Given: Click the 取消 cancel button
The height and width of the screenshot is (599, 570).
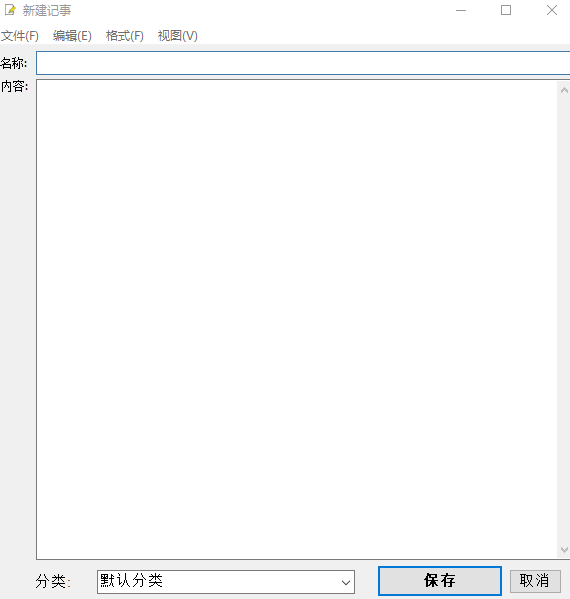Looking at the screenshot, I should 535,581.
